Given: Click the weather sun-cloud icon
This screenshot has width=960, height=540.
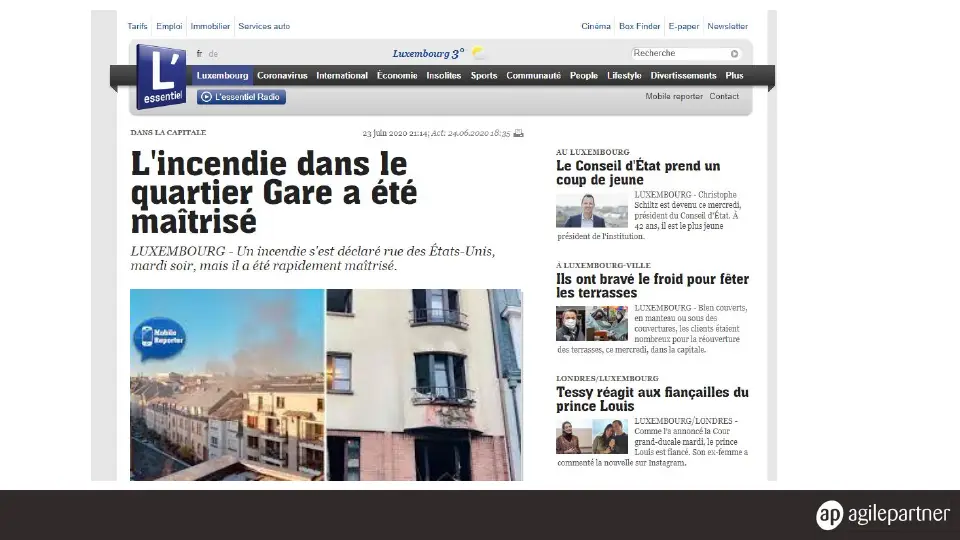Looking at the screenshot, I should pos(479,53).
